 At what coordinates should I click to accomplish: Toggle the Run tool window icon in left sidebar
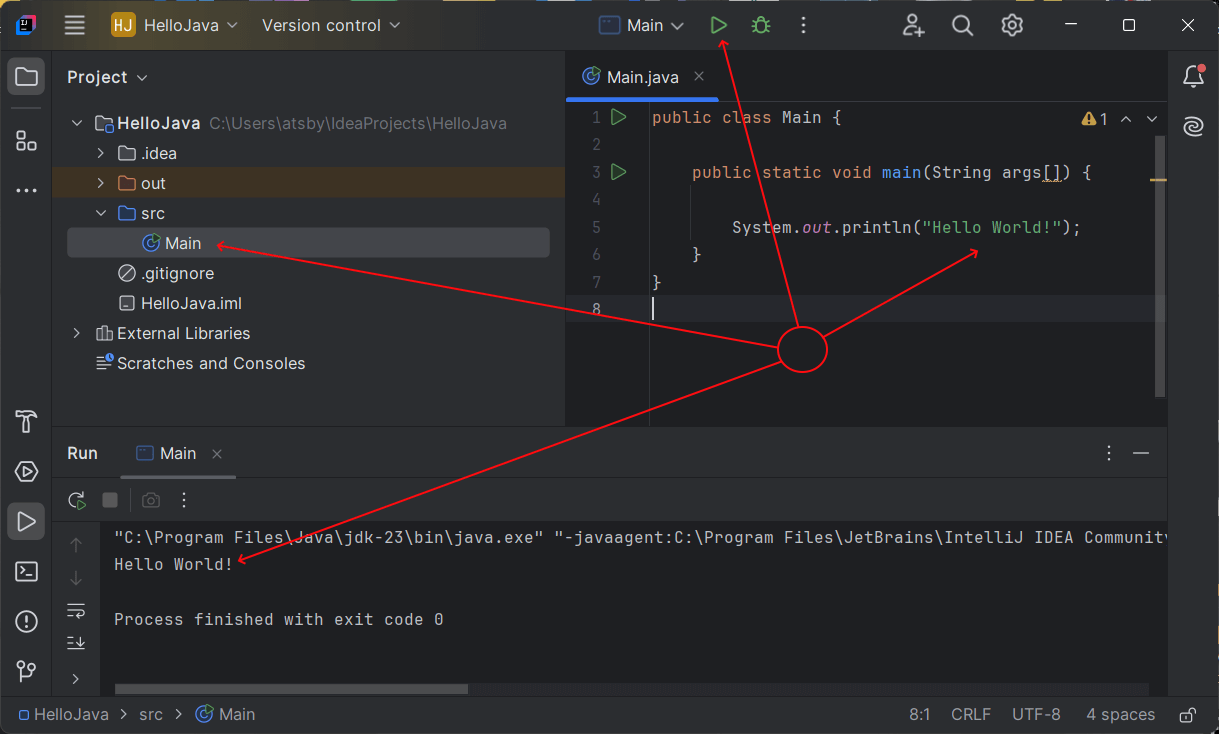(26, 521)
